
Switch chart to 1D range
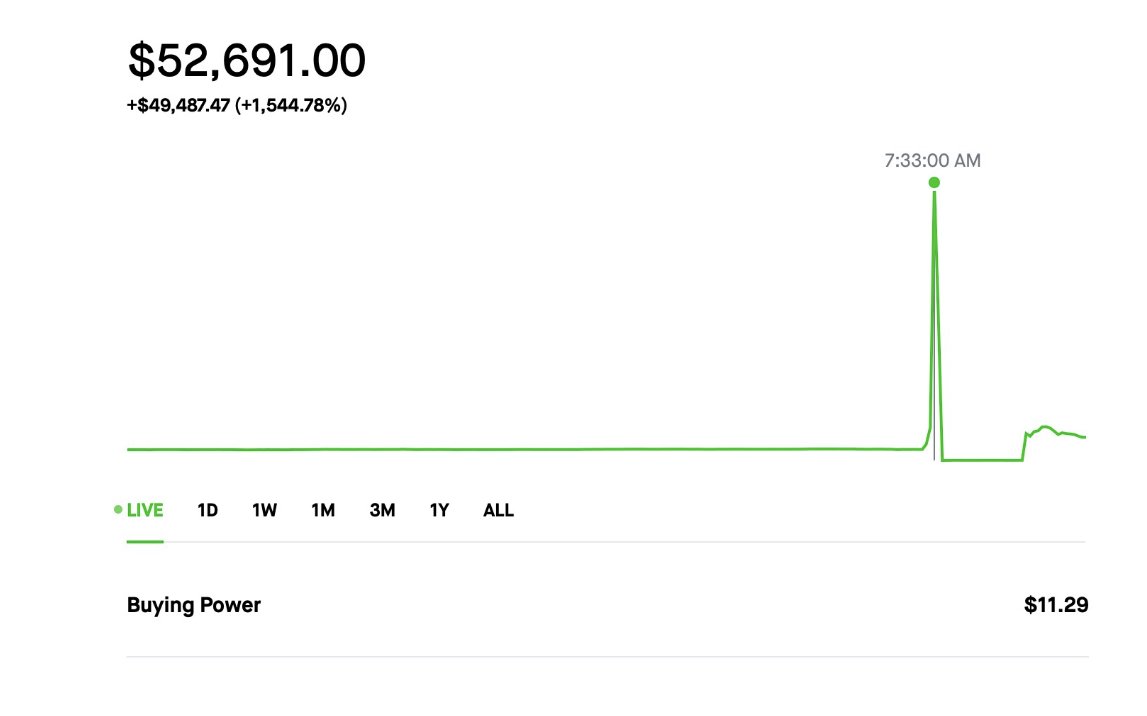coord(208,510)
